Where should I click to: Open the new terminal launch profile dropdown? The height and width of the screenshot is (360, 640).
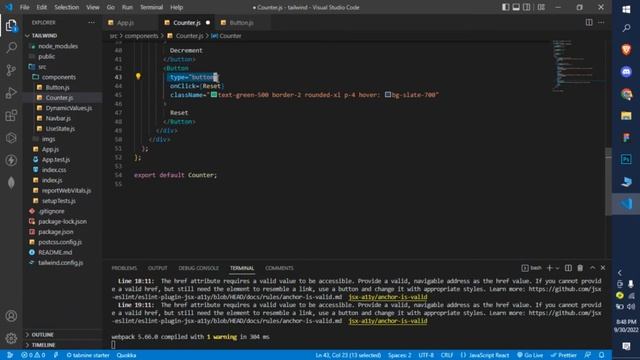click(557, 268)
